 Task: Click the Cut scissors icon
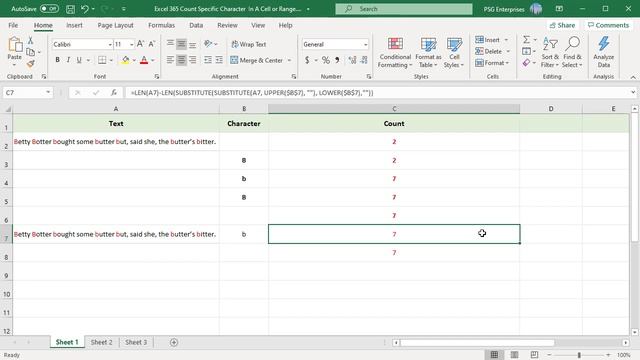[30, 40]
